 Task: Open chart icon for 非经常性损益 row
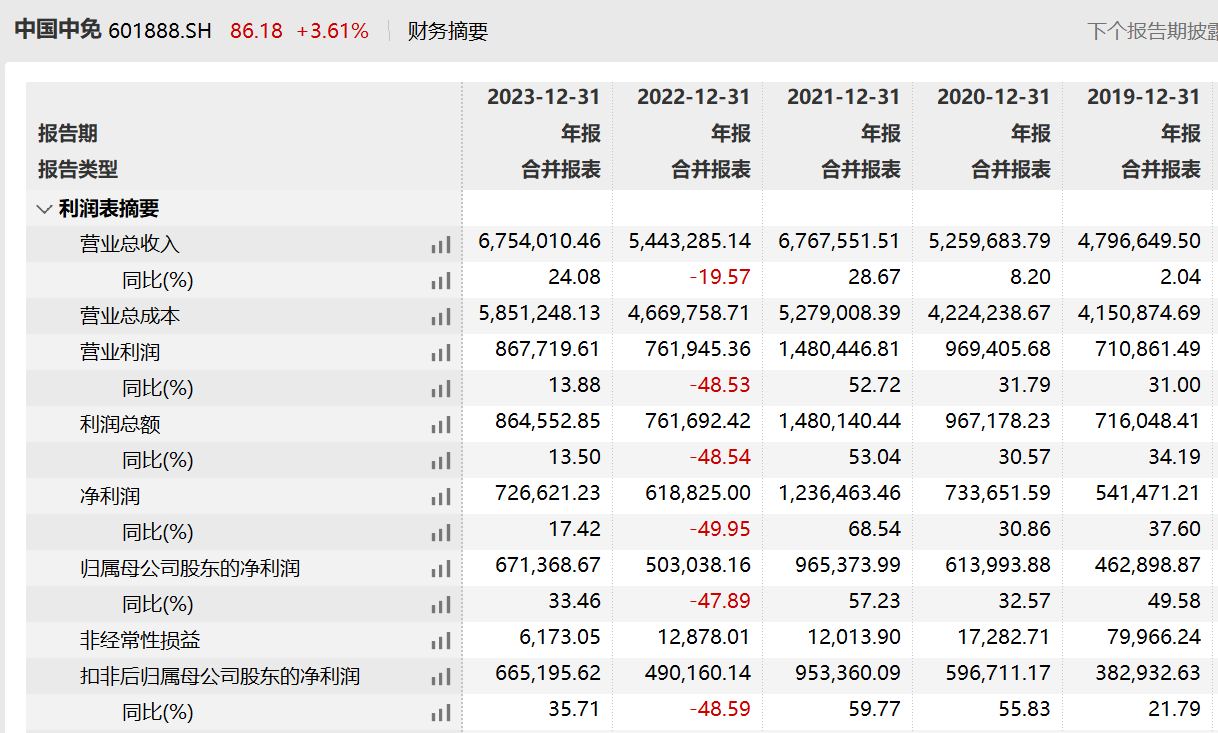pyautogui.click(x=441, y=641)
